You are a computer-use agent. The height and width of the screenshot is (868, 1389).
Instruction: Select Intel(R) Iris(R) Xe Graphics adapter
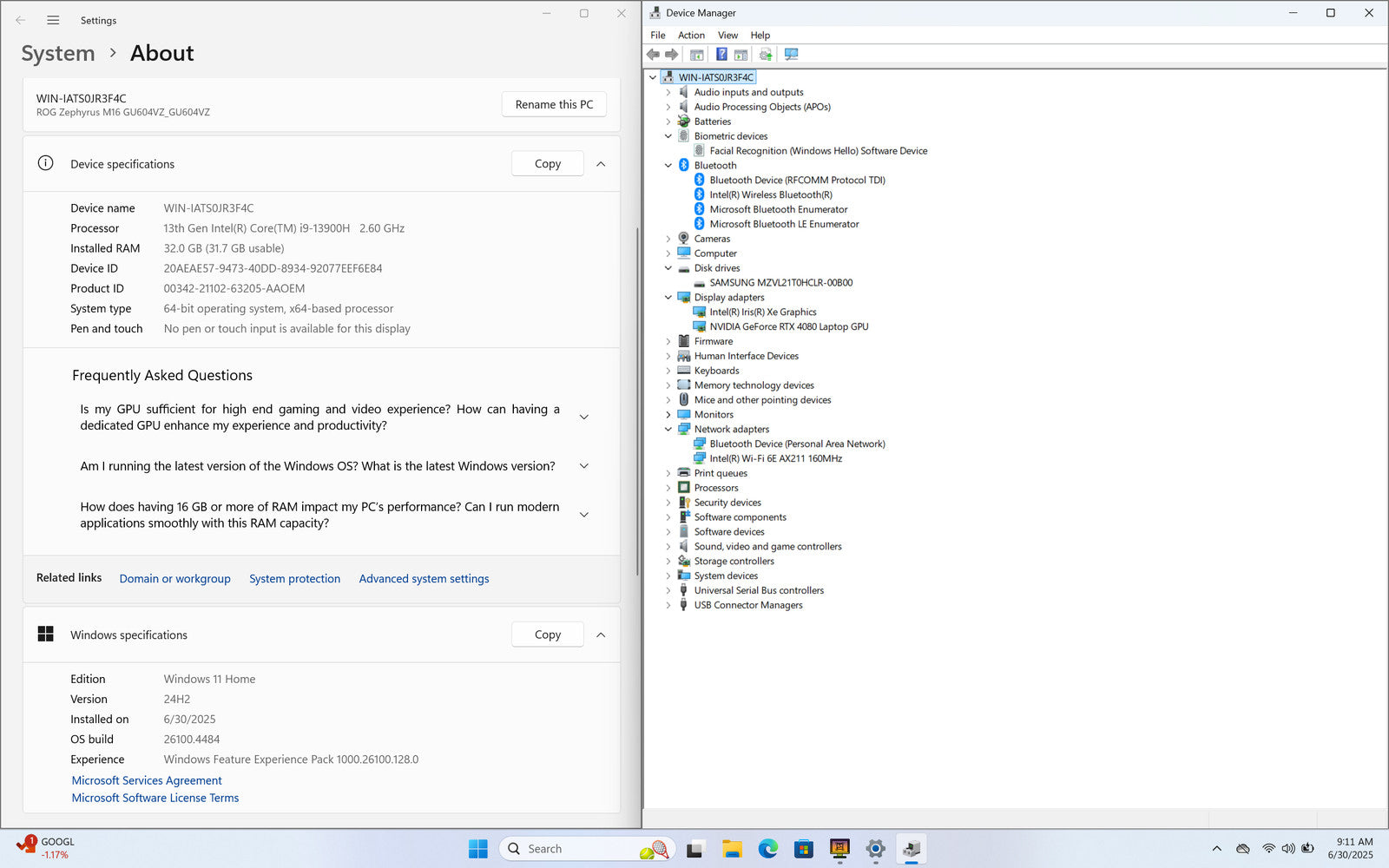pos(763,312)
